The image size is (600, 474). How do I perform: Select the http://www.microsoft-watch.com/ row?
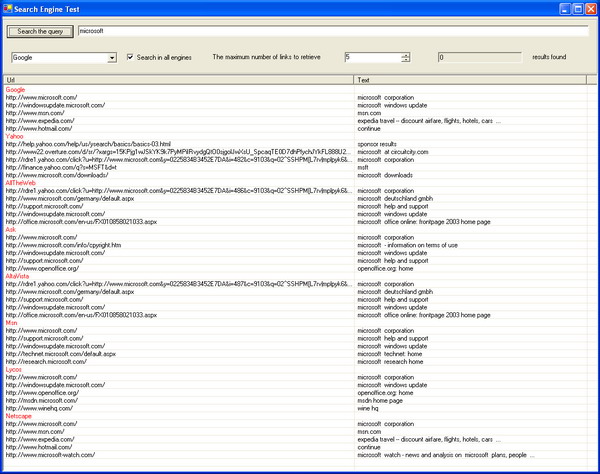pos(50,455)
